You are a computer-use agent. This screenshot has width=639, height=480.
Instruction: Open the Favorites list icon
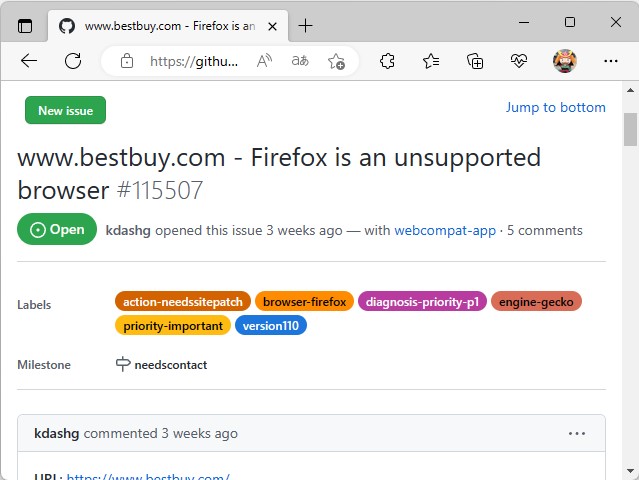coord(431,61)
